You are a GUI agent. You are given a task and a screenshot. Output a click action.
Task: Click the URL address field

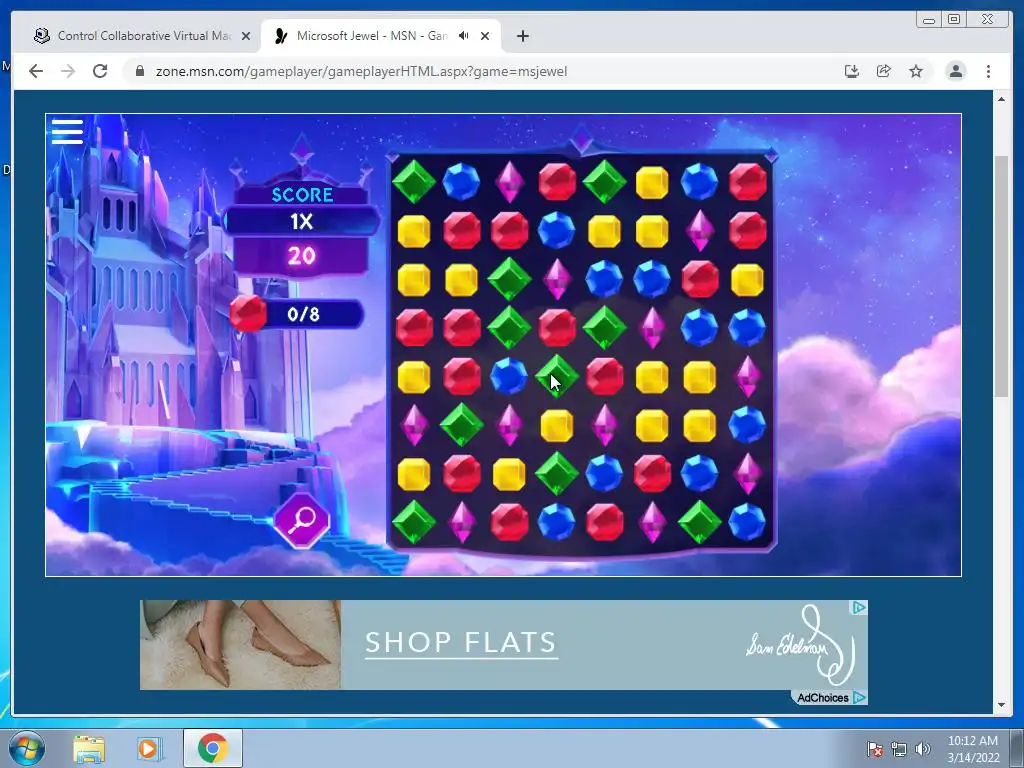click(x=483, y=71)
